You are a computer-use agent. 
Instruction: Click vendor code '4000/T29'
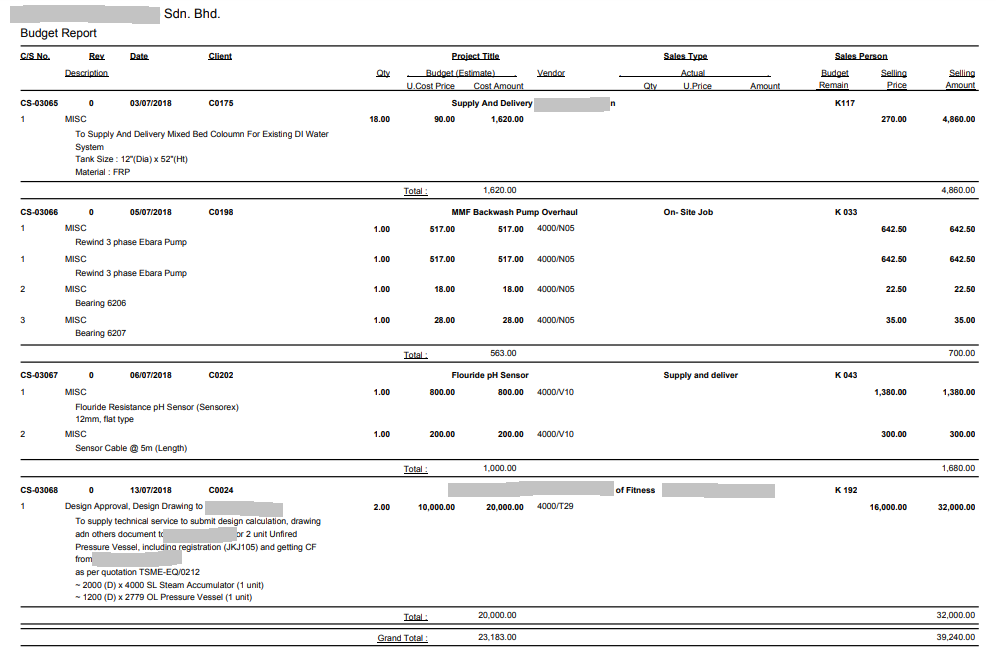coord(555,506)
